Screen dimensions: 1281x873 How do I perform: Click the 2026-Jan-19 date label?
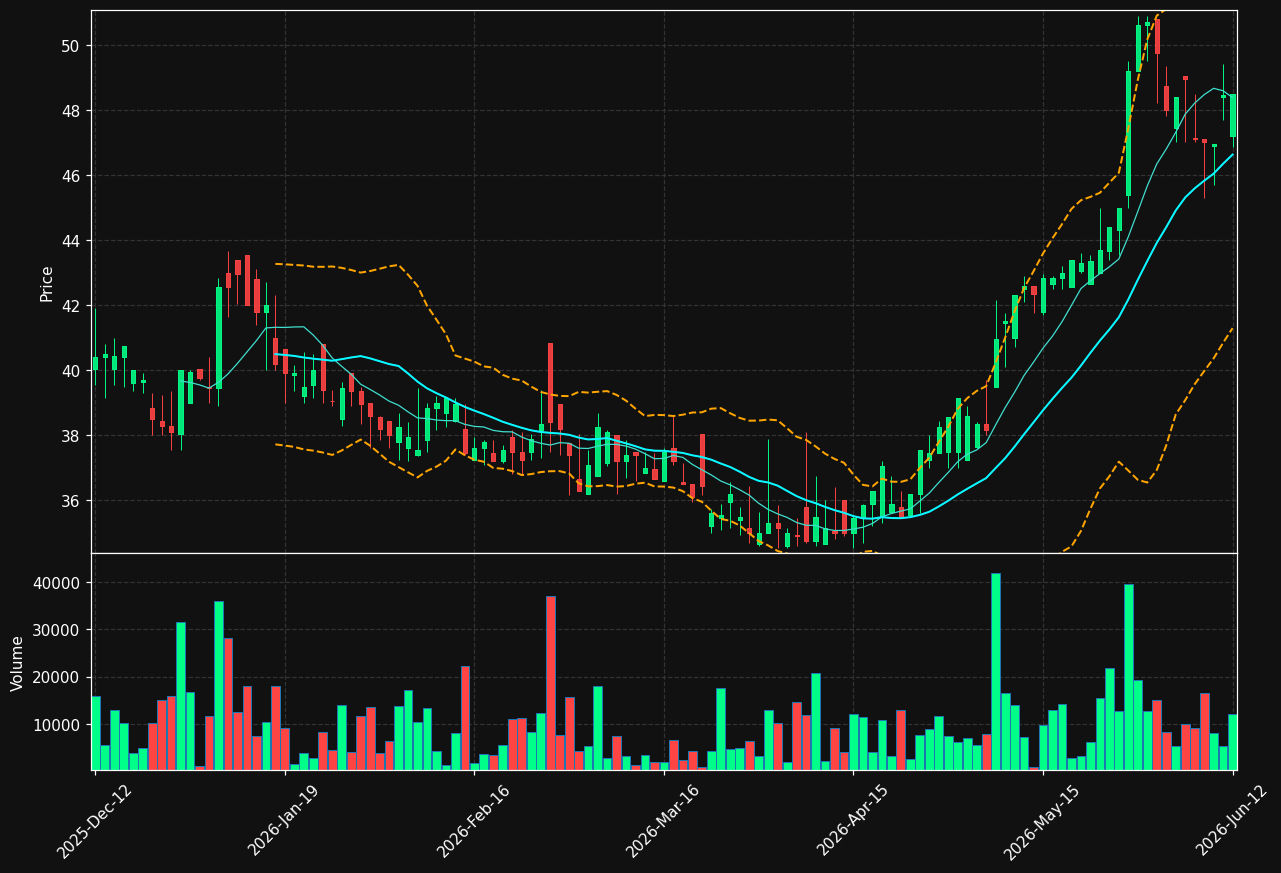coord(284,820)
